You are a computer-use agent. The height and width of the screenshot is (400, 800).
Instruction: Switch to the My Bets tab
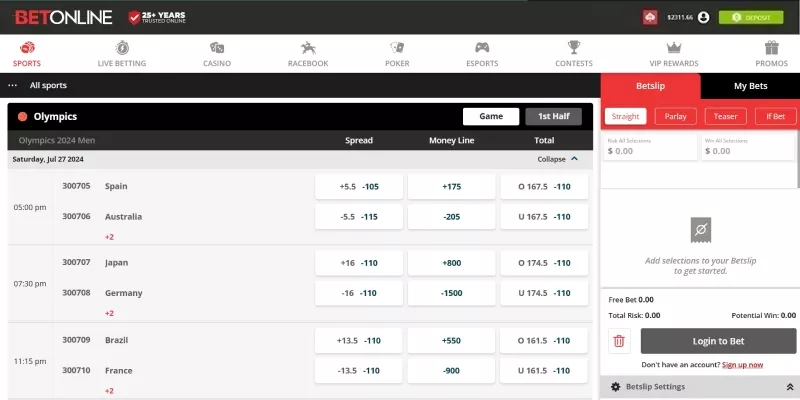click(751, 86)
